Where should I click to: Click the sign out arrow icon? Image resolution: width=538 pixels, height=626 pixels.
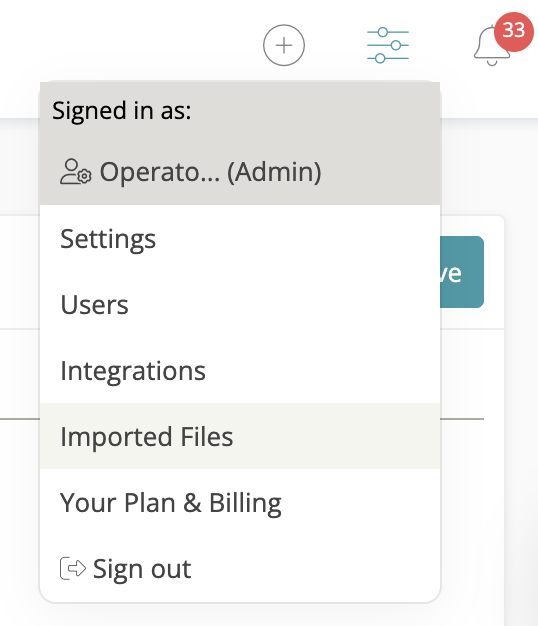(x=73, y=568)
